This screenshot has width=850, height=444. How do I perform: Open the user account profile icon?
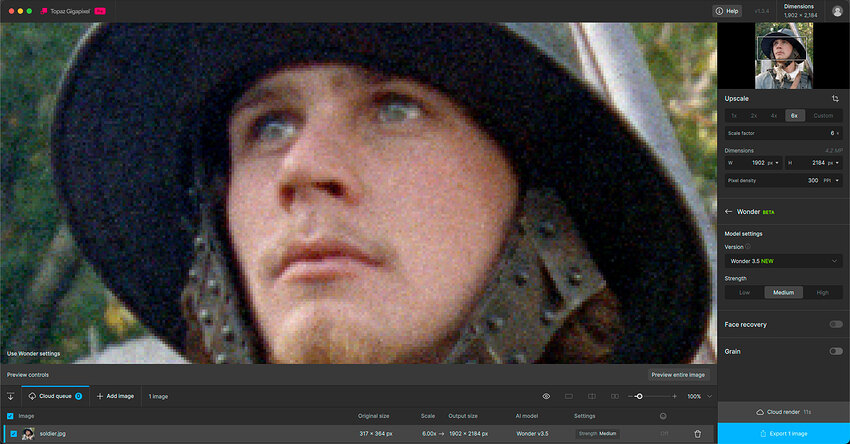(837, 11)
